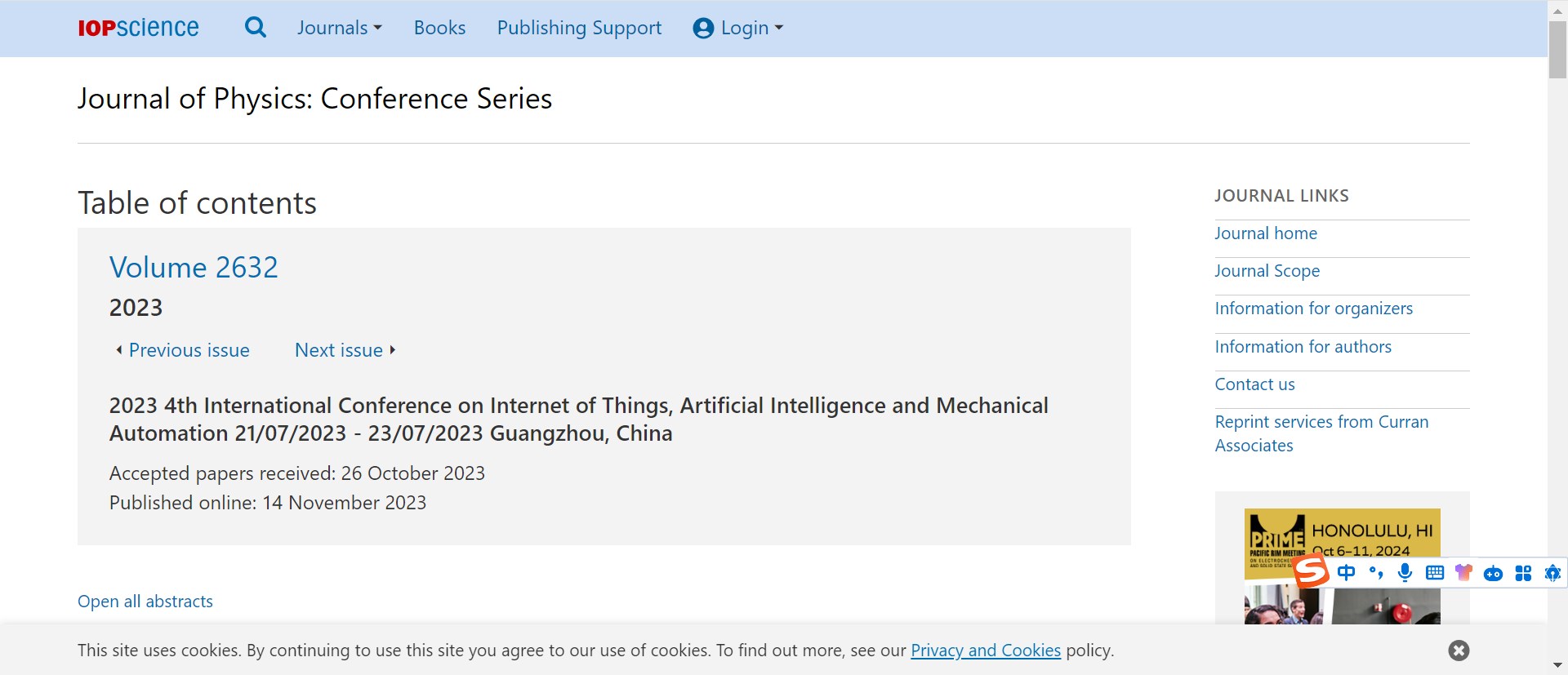The width and height of the screenshot is (1568, 675).
Task: Toggle Chinese punctuation mode
Action: [1376, 573]
